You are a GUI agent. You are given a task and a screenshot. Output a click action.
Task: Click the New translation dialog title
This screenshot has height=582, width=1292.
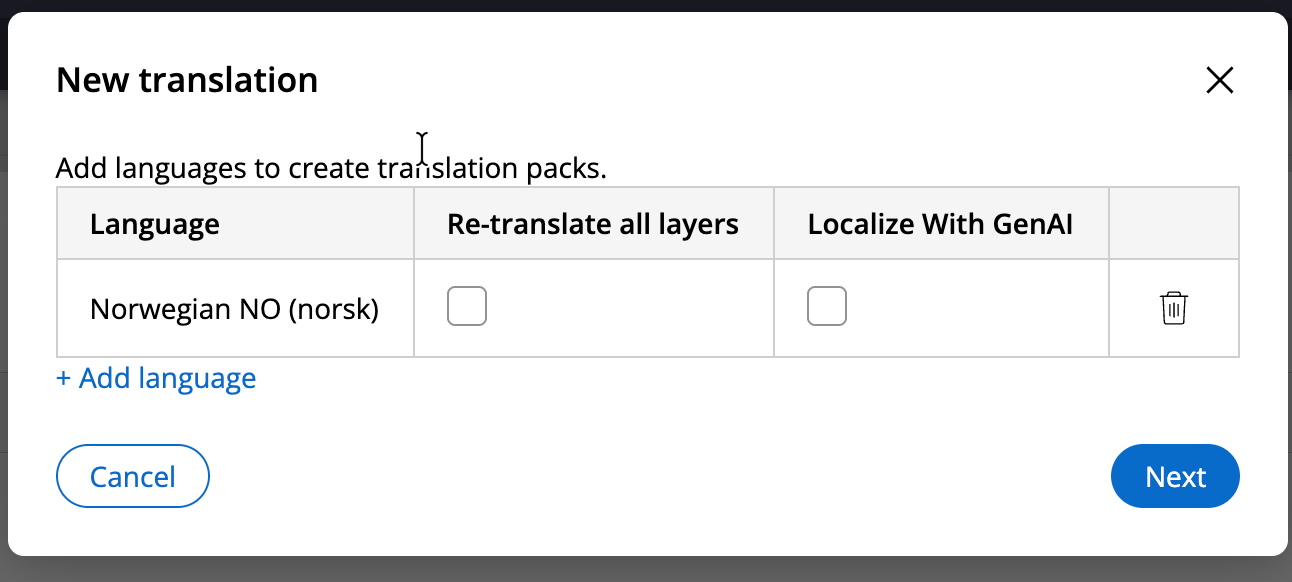[187, 80]
